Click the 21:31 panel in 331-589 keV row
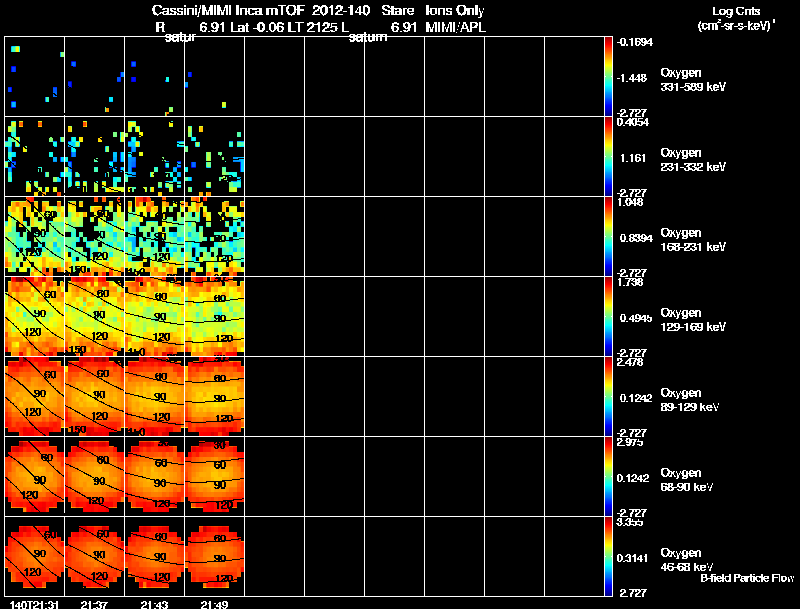The height and width of the screenshot is (609, 800). [x=35, y=76]
